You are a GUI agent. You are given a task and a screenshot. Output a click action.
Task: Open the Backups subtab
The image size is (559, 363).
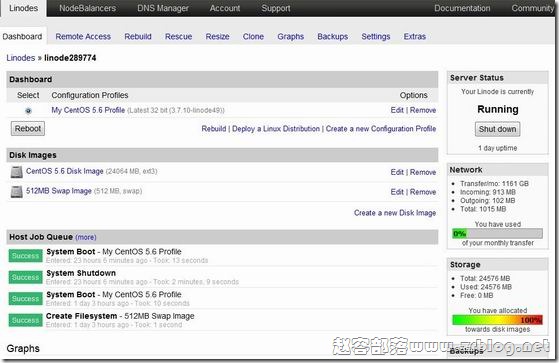click(333, 36)
